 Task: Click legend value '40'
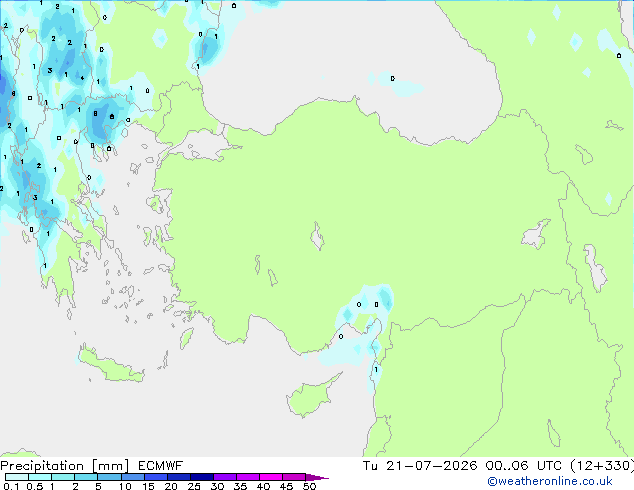click(x=263, y=486)
